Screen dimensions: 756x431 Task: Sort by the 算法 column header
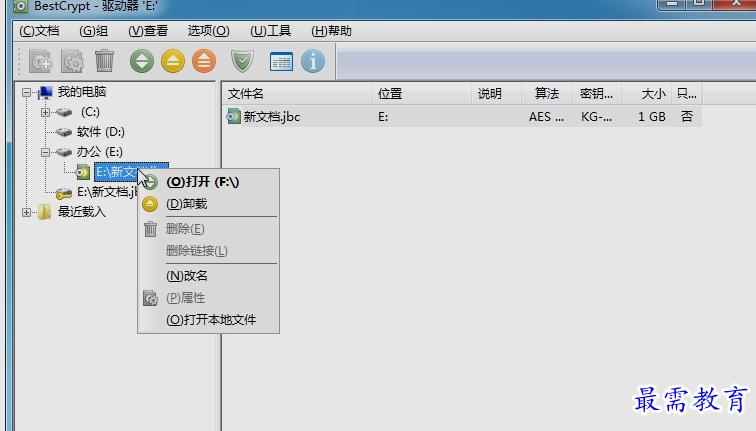pos(547,94)
